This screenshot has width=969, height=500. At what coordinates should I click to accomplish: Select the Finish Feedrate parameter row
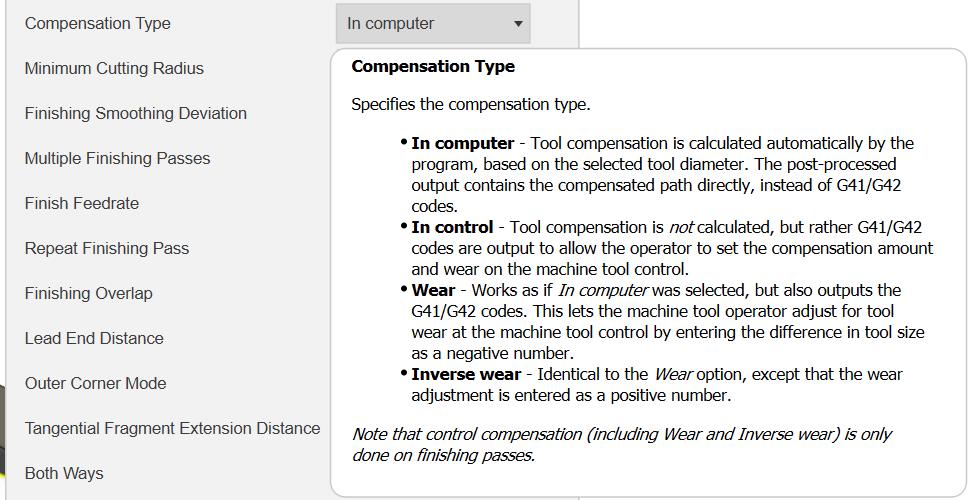pos(82,203)
